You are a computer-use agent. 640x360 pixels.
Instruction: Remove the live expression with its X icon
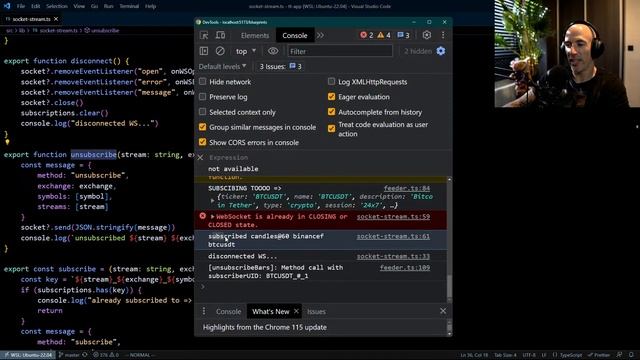[200, 158]
